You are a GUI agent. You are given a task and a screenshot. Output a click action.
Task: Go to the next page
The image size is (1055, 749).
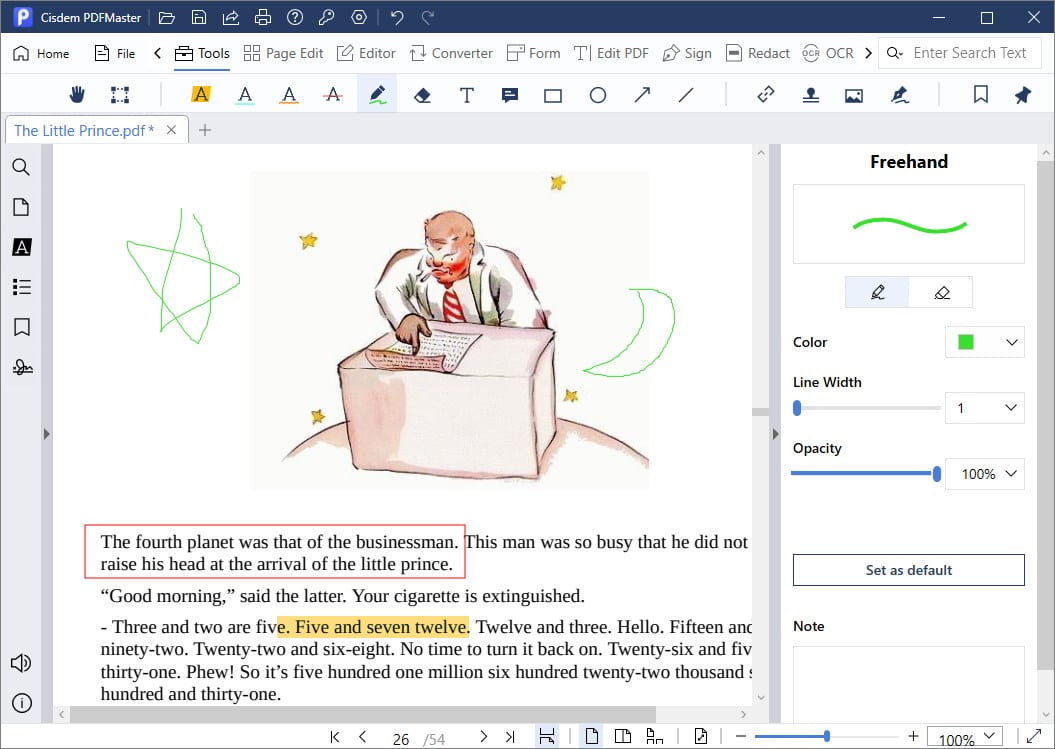tap(484, 737)
